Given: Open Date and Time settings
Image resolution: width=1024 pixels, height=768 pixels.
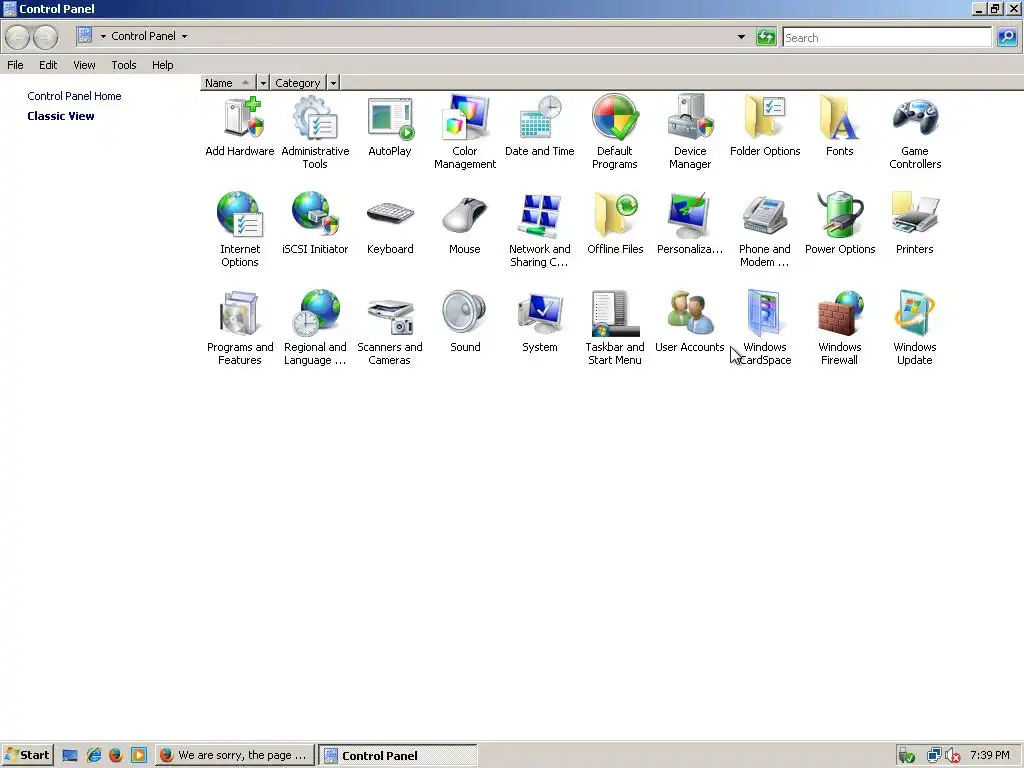Looking at the screenshot, I should tap(539, 127).
